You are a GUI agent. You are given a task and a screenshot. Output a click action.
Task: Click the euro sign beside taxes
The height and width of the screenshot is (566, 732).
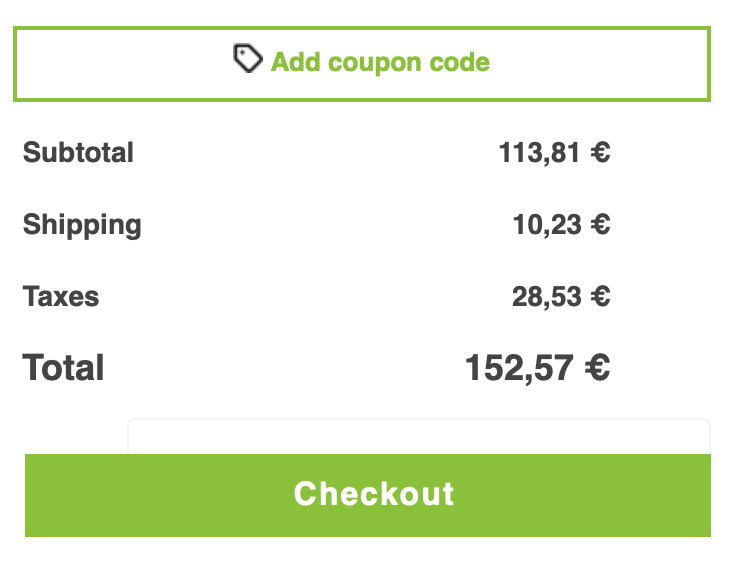click(600, 296)
